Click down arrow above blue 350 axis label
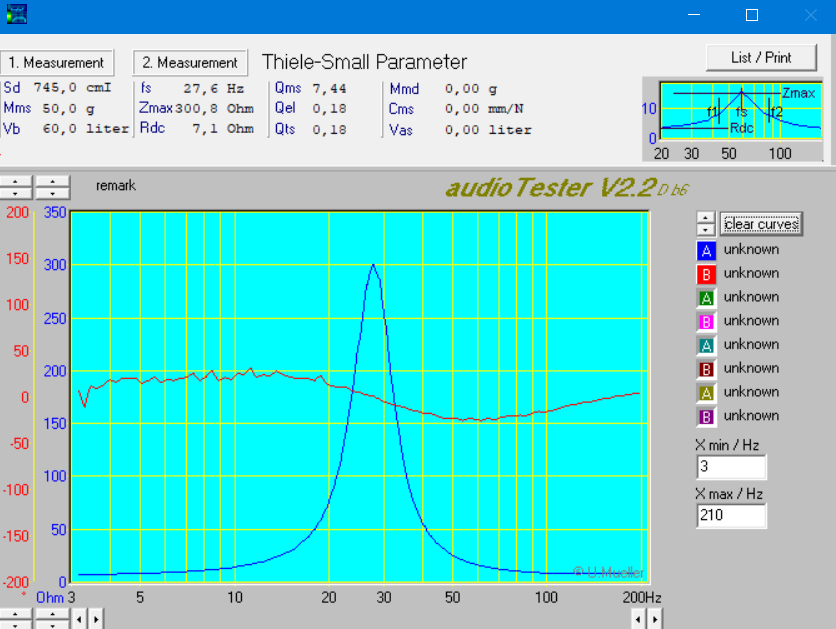Image resolution: width=836 pixels, height=629 pixels. (52, 193)
